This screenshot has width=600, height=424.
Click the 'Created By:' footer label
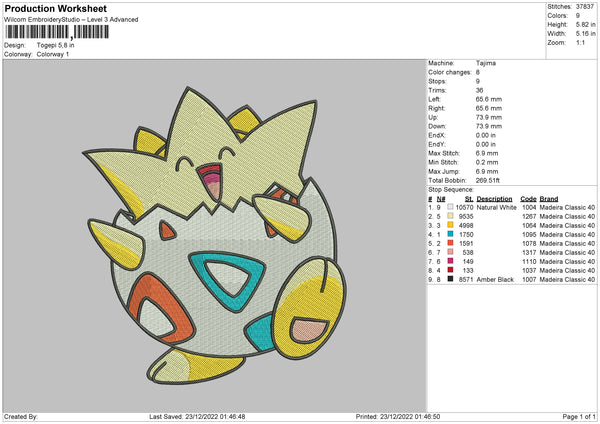pos(21,416)
